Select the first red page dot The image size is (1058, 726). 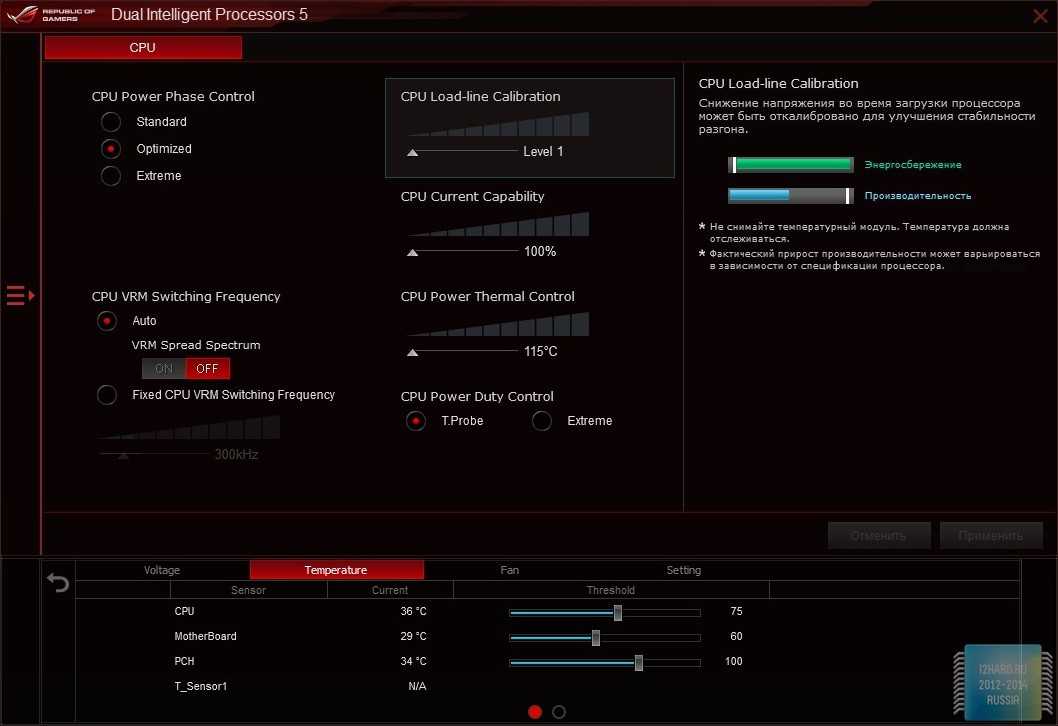point(535,712)
